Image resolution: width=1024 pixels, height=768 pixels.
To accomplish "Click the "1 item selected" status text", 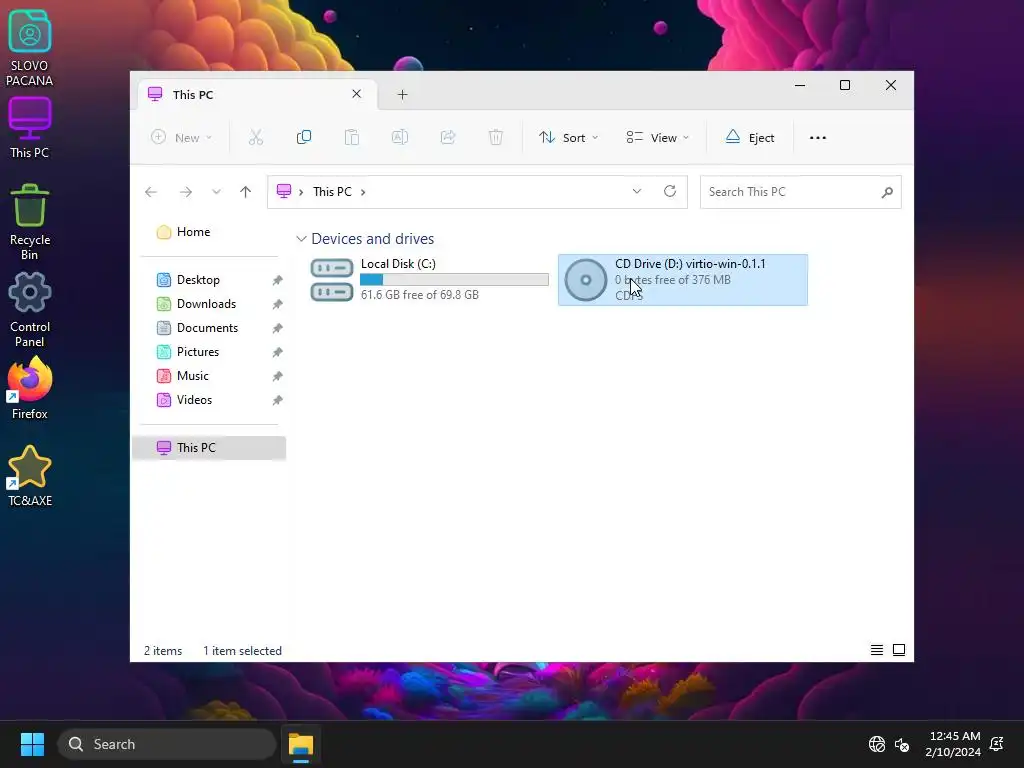I will click(x=242, y=650).
